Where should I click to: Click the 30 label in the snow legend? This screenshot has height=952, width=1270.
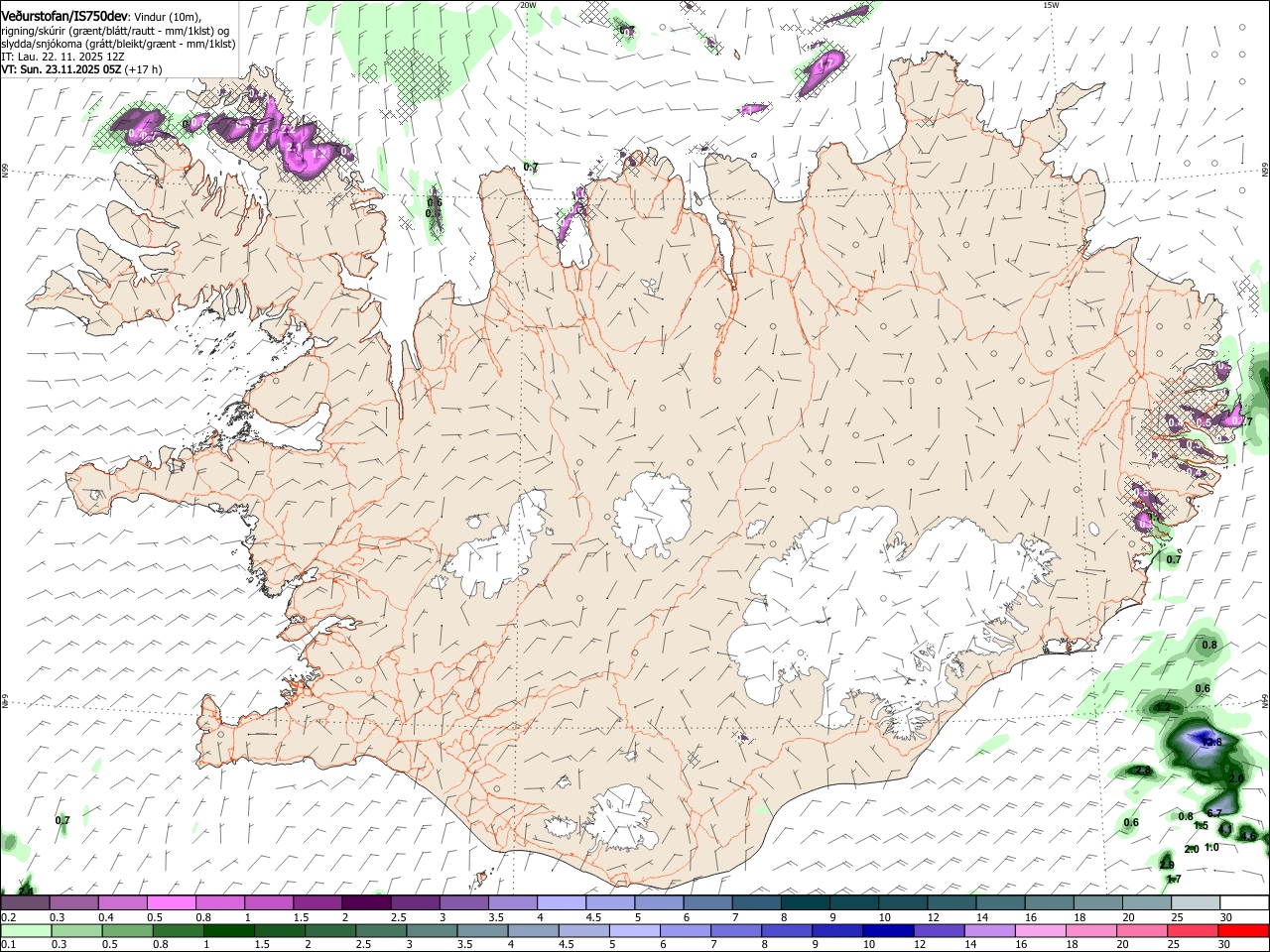tap(1226, 917)
